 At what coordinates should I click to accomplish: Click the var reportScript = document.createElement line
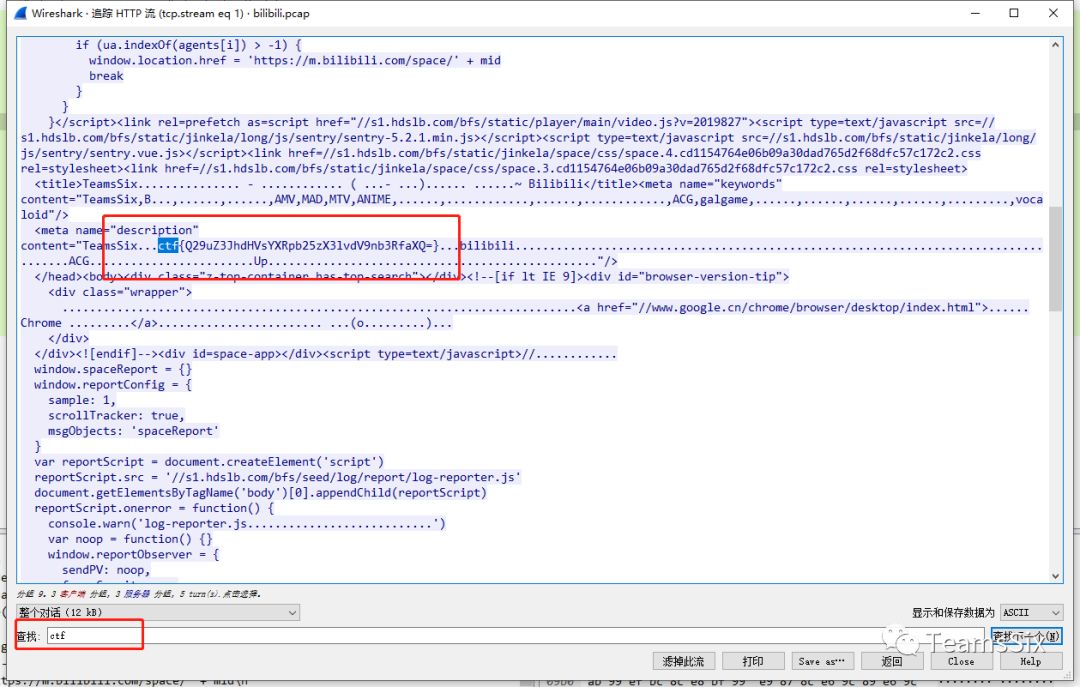tap(209, 462)
